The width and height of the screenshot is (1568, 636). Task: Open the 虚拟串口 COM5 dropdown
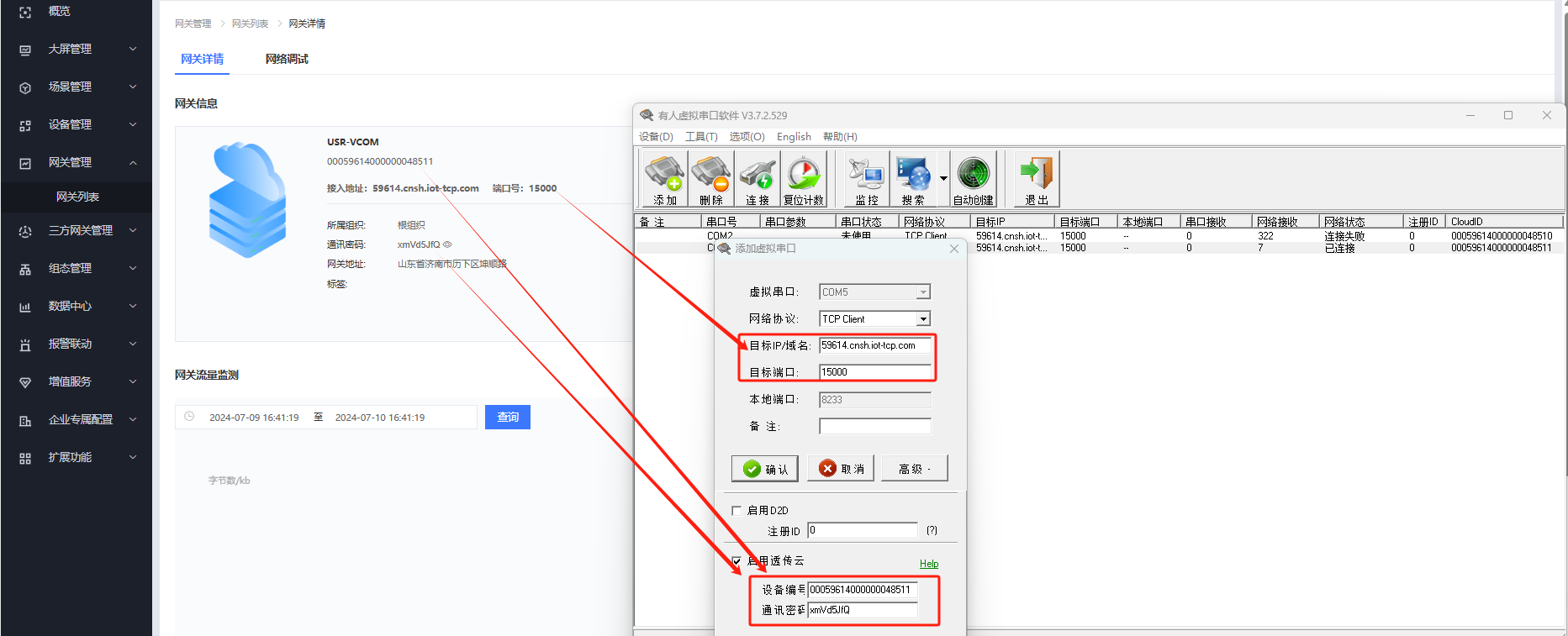pyautogui.click(x=923, y=292)
